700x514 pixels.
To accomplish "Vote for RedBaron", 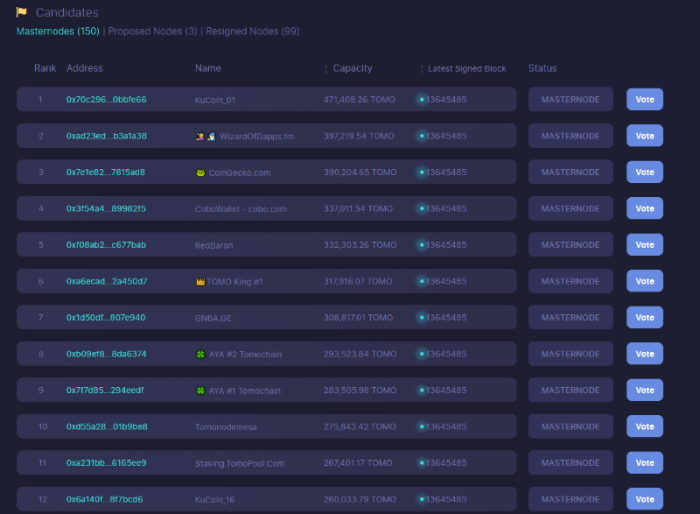I will (x=645, y=245).
